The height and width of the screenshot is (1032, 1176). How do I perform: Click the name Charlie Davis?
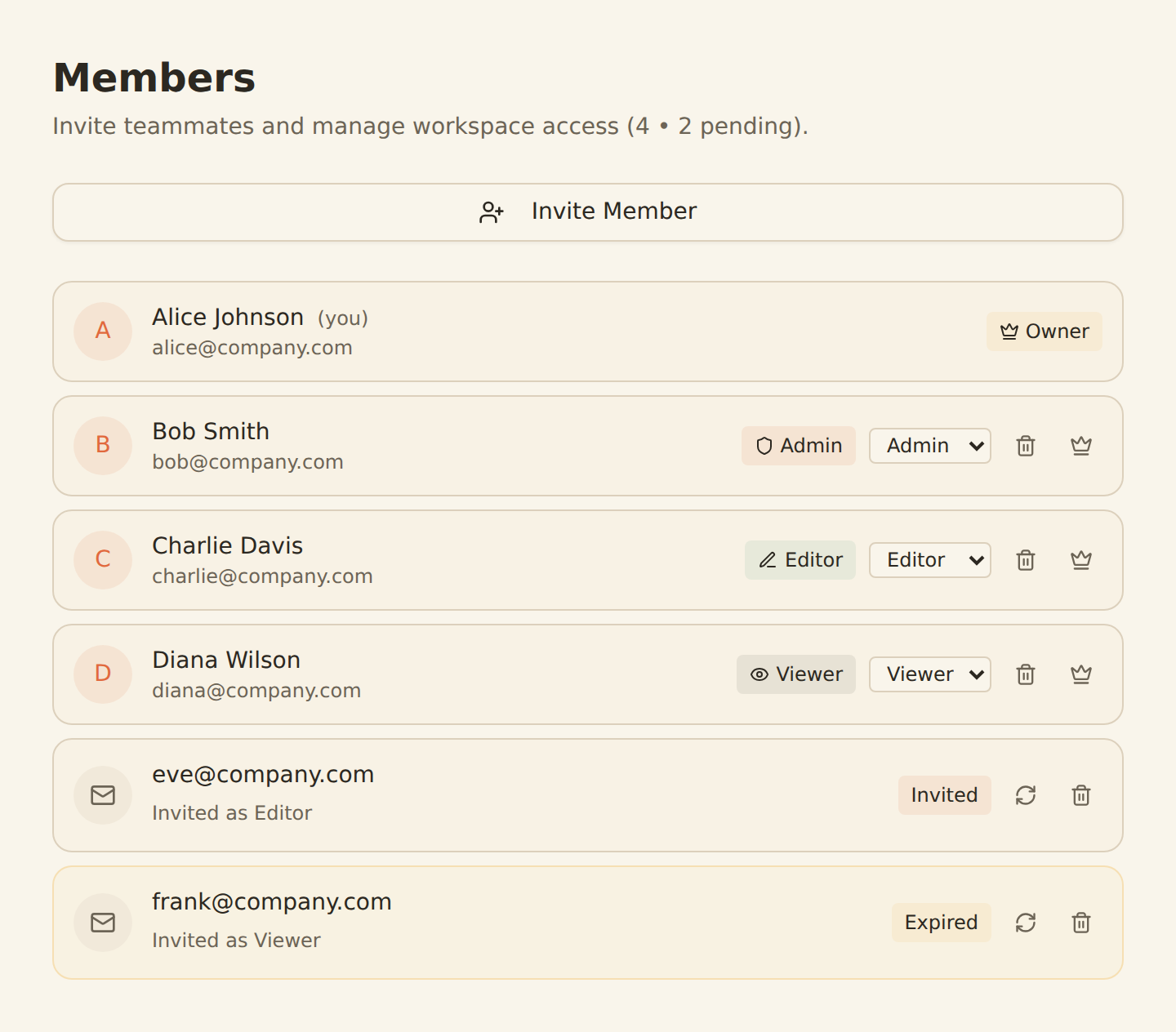pyautogui.click(x=228, y=545)
